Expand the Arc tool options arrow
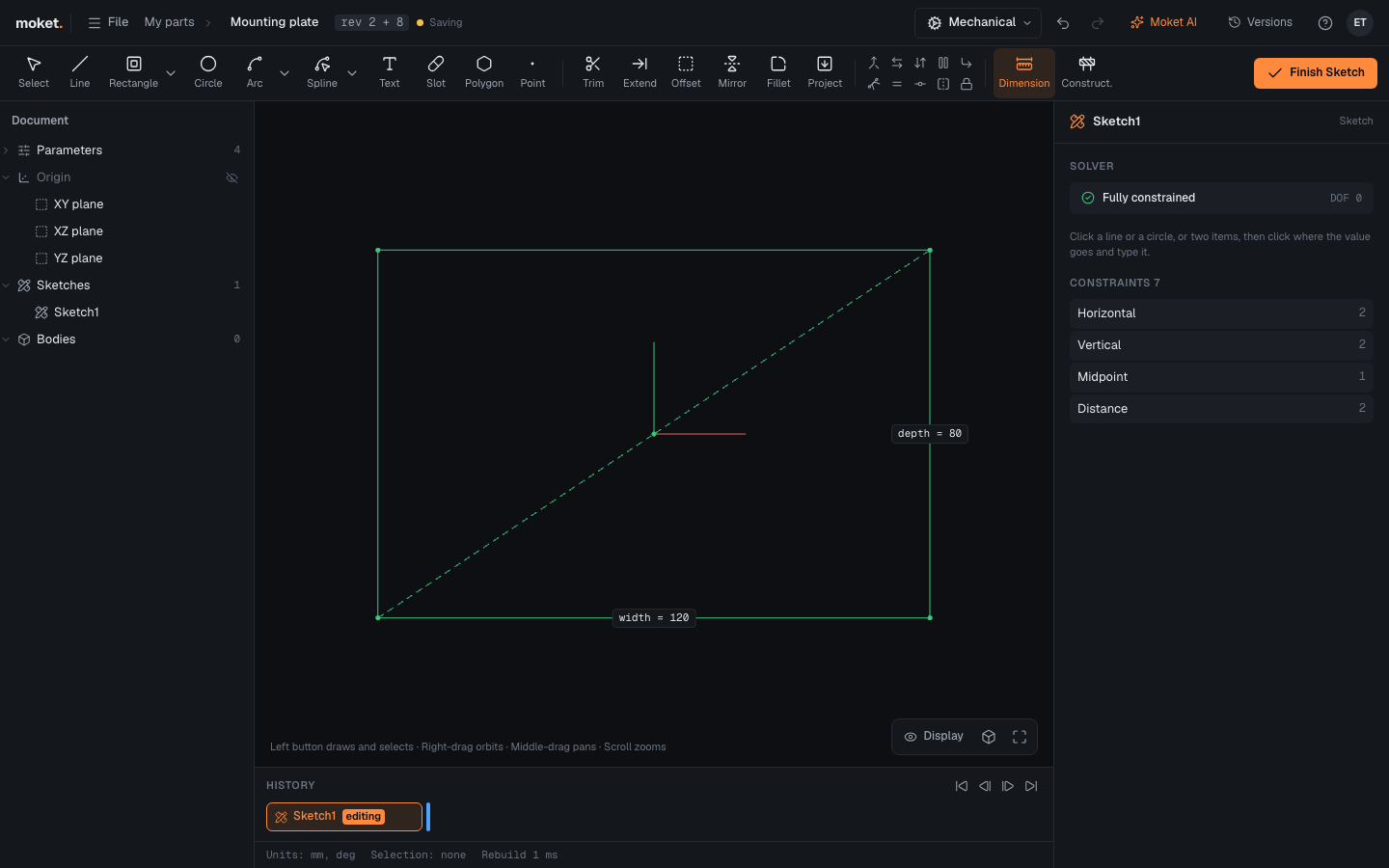The height and width of the screenshot is (868, 1389). click(285, 73)
